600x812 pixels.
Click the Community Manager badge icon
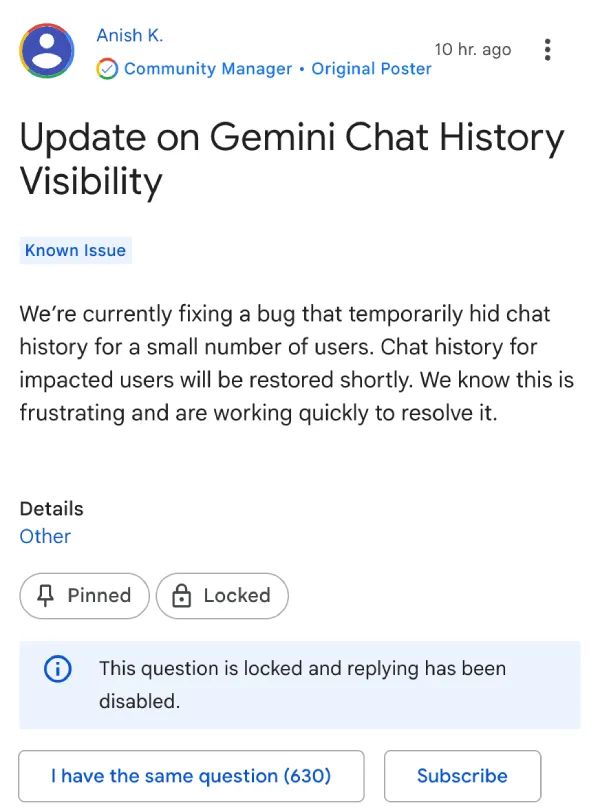107,69
